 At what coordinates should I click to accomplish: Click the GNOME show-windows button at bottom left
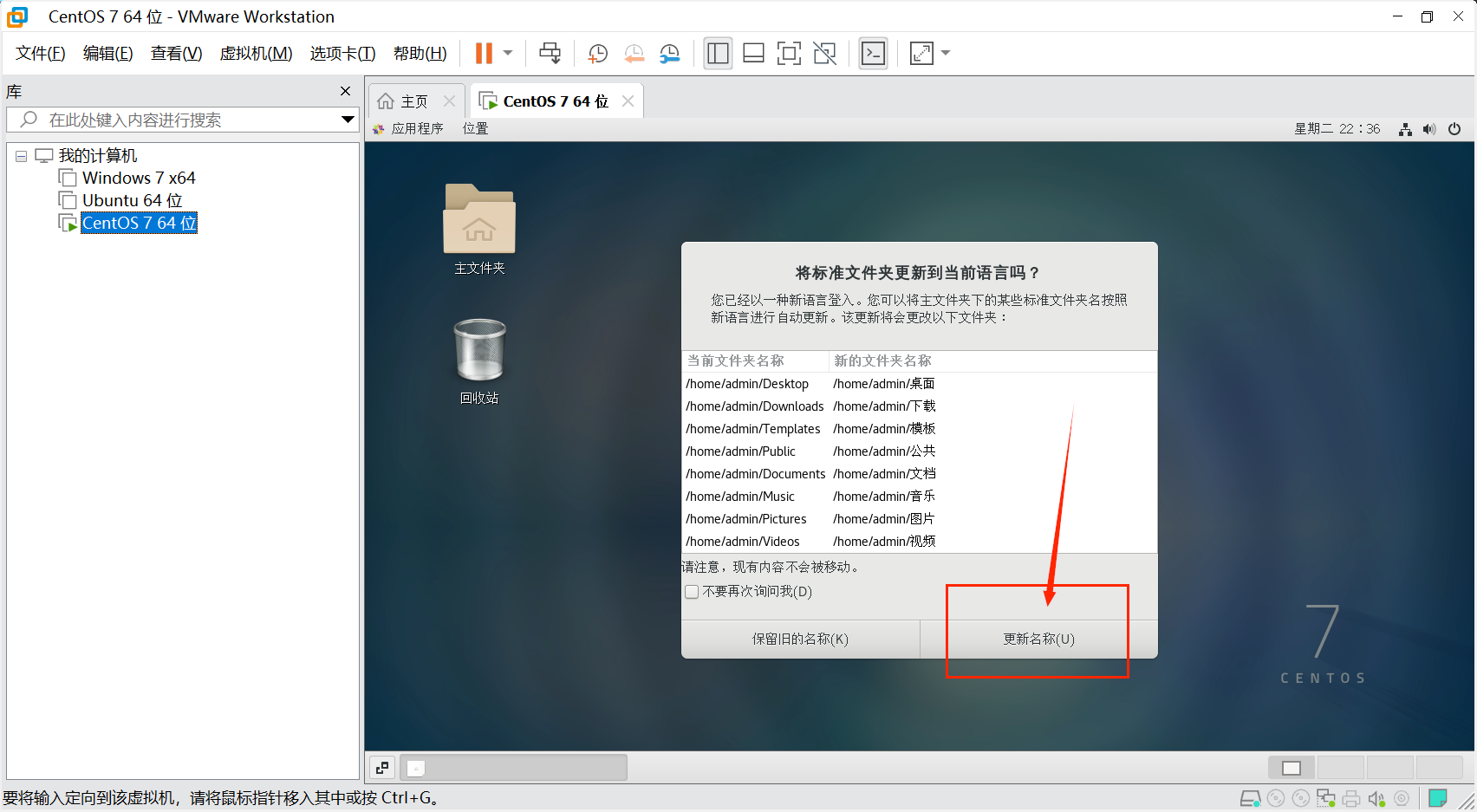tap(382, 768)
